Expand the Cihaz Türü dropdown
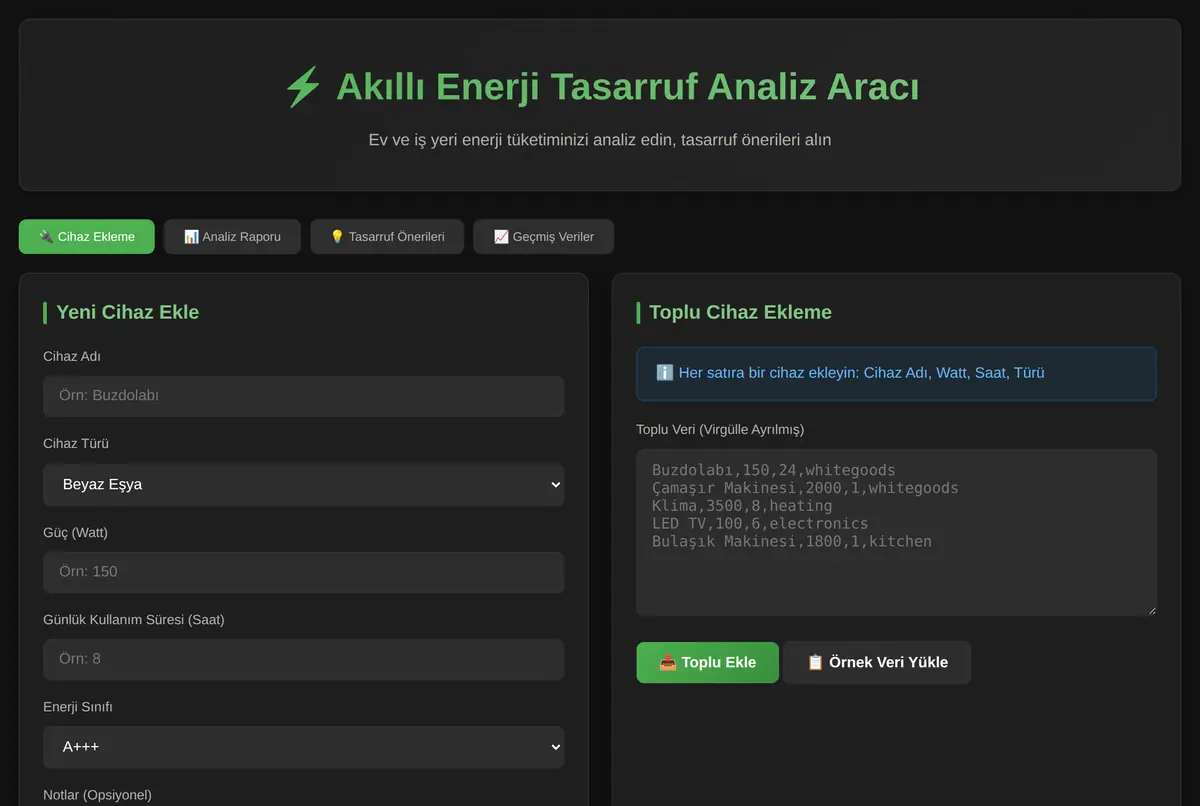Screen dimensions: 1200x806 (304, 485)
